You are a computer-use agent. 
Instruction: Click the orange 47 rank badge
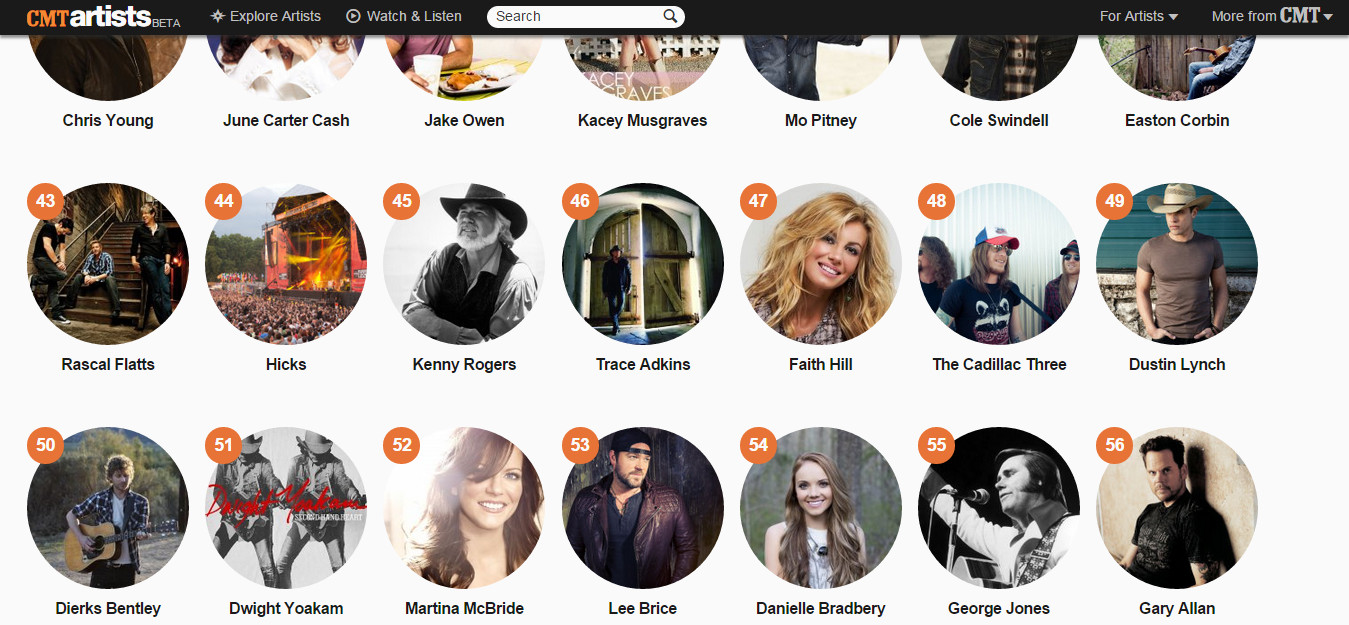tap(758, 201)
